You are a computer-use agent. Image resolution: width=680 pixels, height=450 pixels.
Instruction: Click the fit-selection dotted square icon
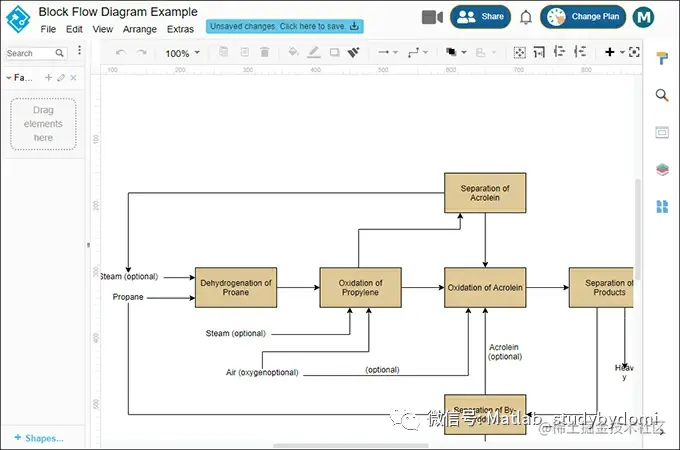coord(520,52)
